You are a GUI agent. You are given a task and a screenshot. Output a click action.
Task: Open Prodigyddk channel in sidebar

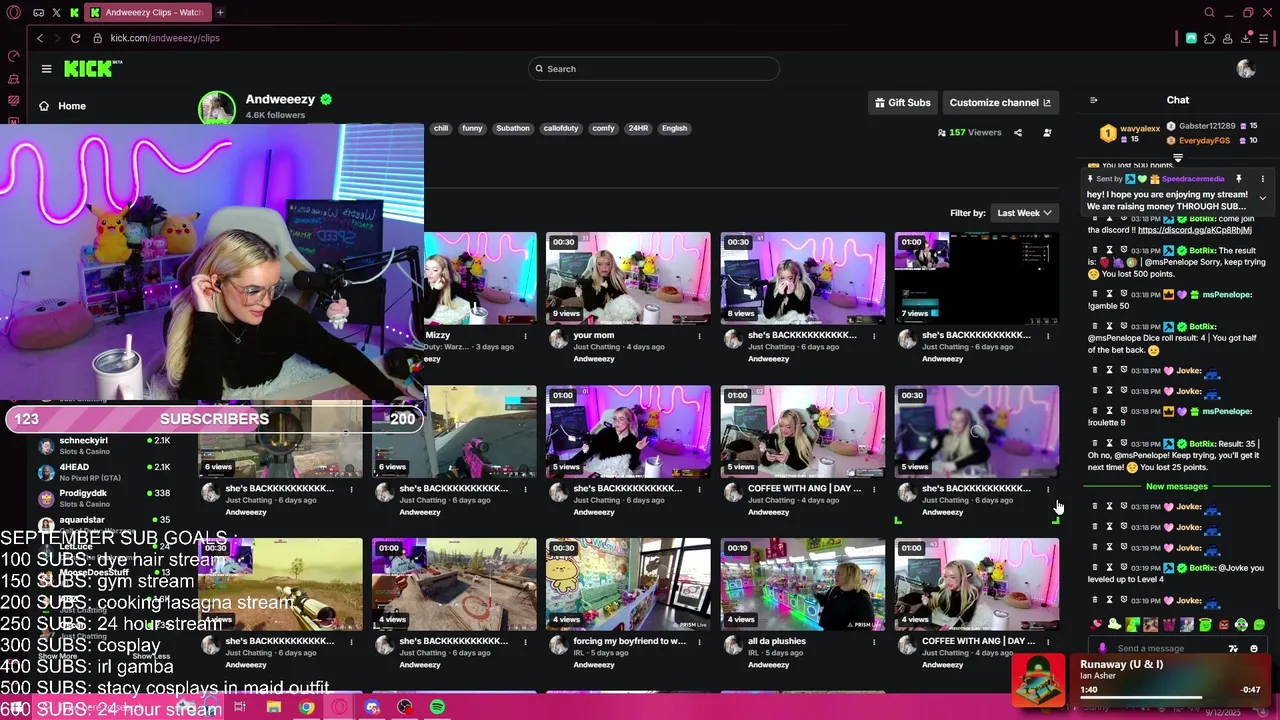(x=104, y=498)
